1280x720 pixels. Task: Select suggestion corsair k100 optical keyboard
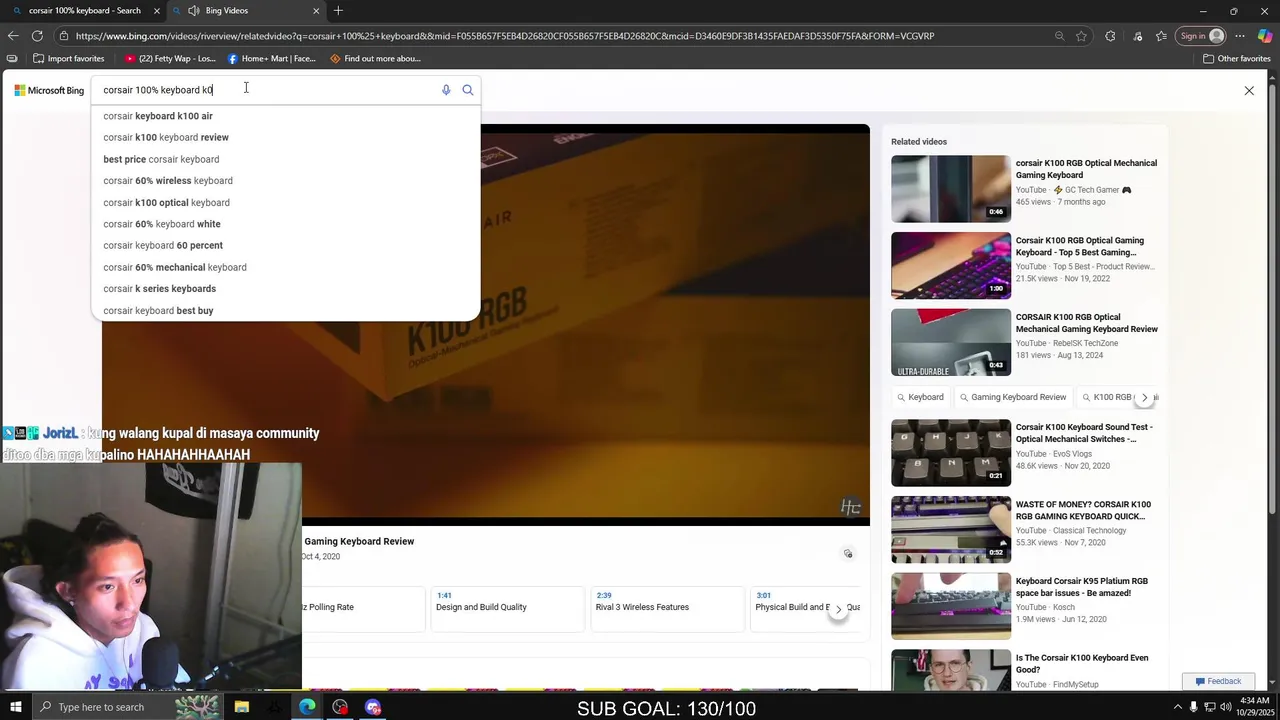click(x=285, y=203)
